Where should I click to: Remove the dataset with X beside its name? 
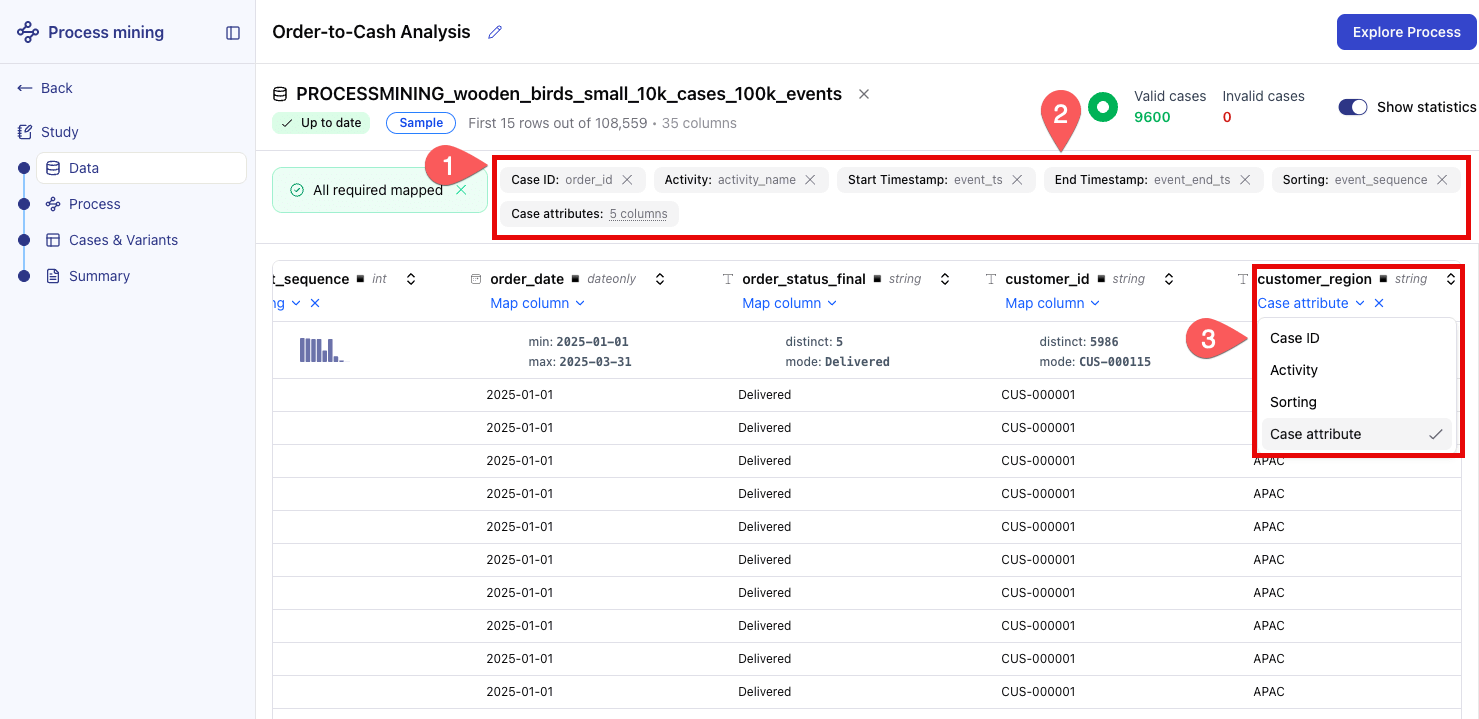pos(864,94)
